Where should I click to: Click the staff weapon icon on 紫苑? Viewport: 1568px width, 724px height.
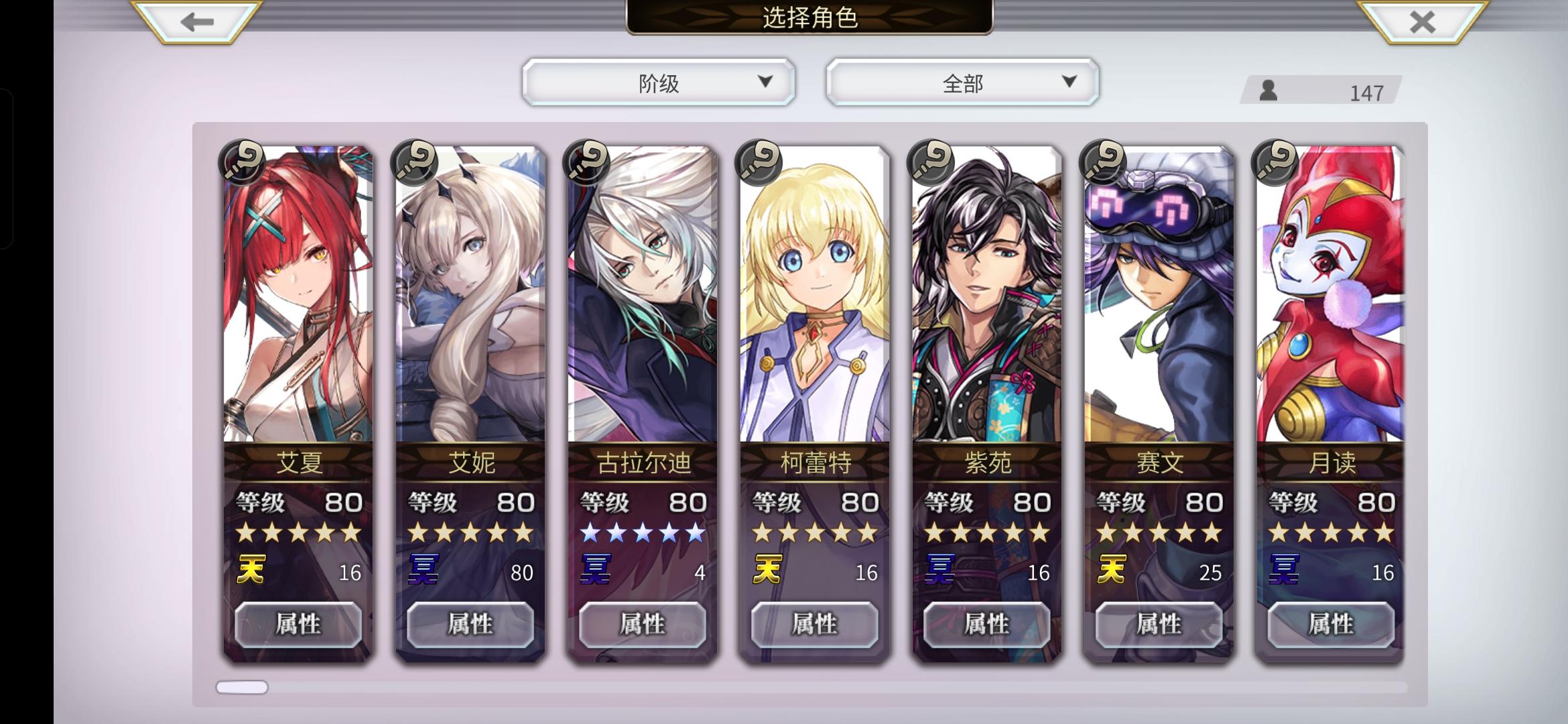tap(931, 162)
